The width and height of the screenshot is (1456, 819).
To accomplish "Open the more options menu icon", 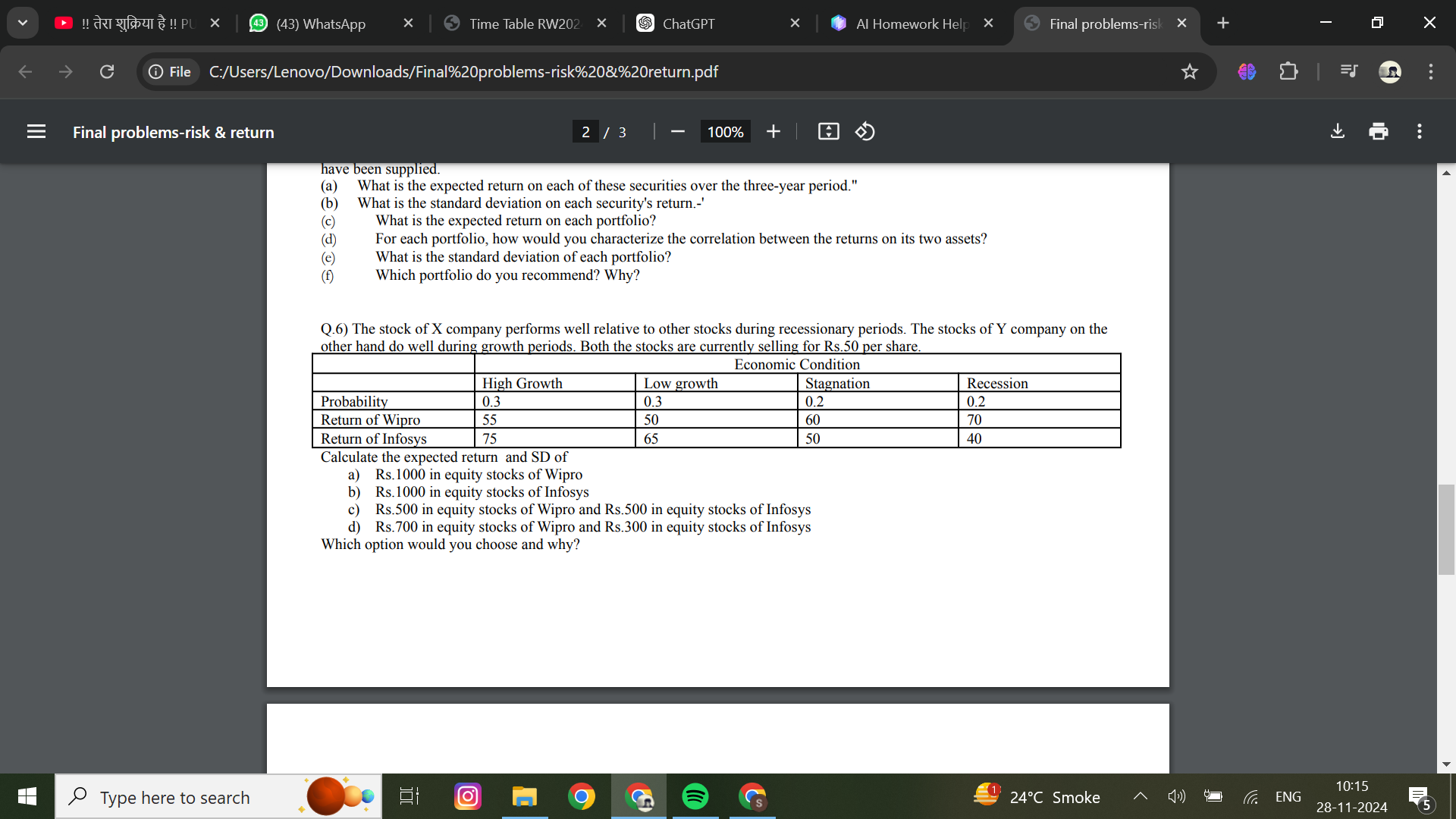I will (x=1419, y=131).
